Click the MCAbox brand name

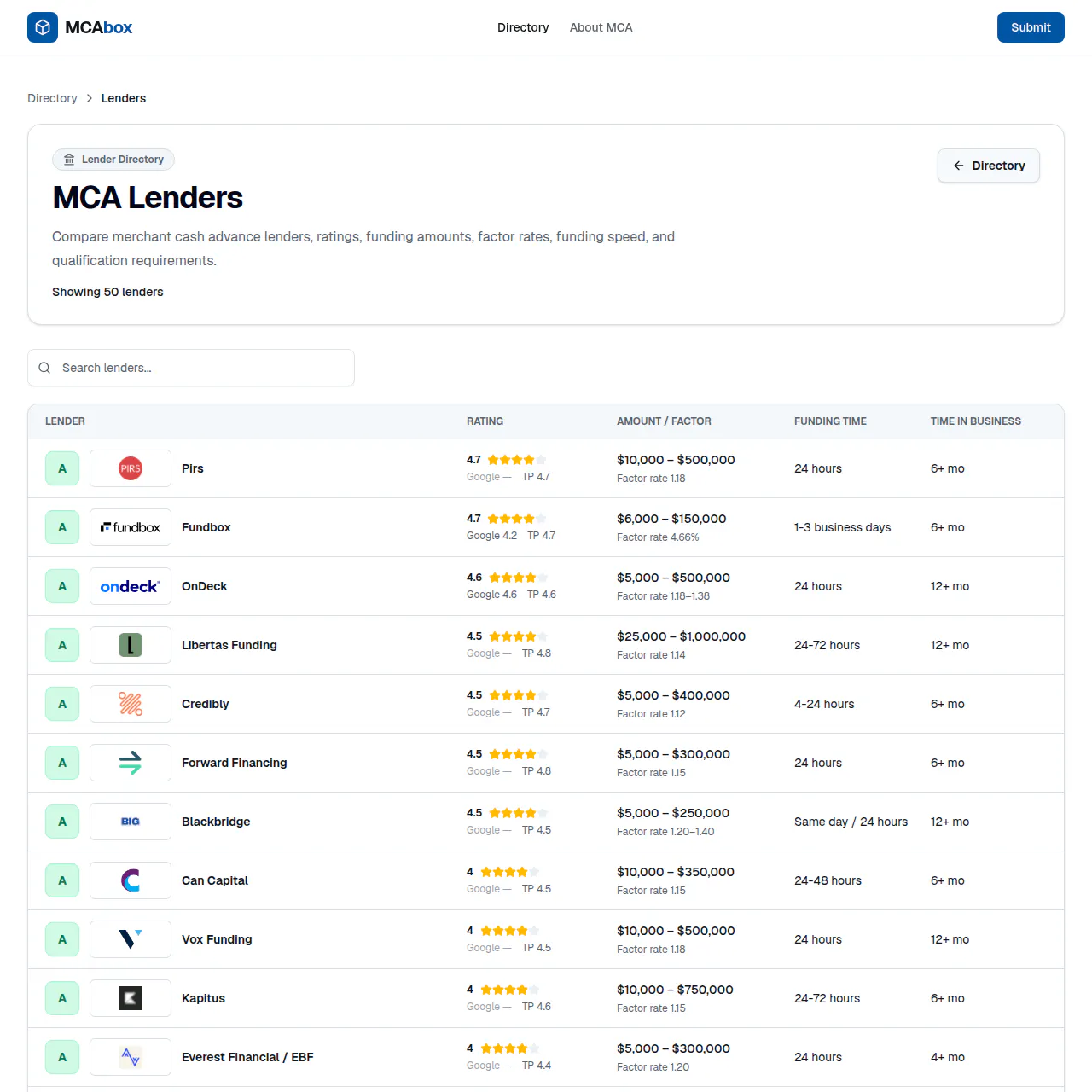pyautogui.click(x=99, y=27)
